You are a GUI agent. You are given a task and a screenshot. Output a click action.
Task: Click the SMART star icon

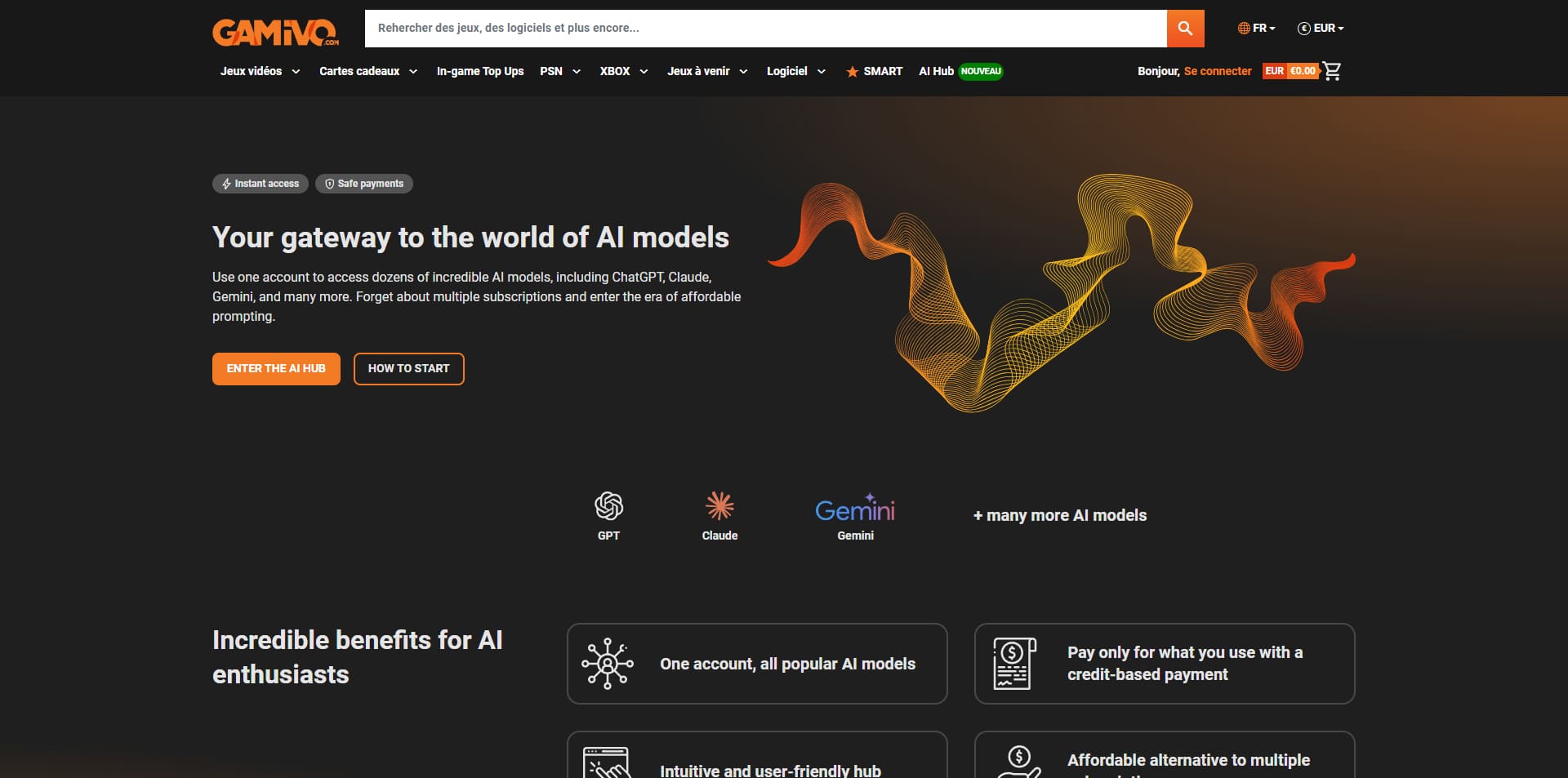[852, 72]
